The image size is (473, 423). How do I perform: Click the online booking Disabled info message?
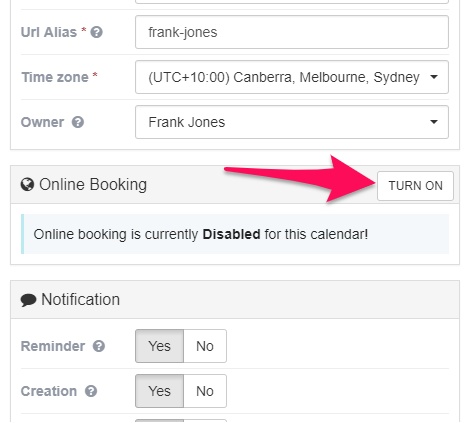click(x=235, y=234)
